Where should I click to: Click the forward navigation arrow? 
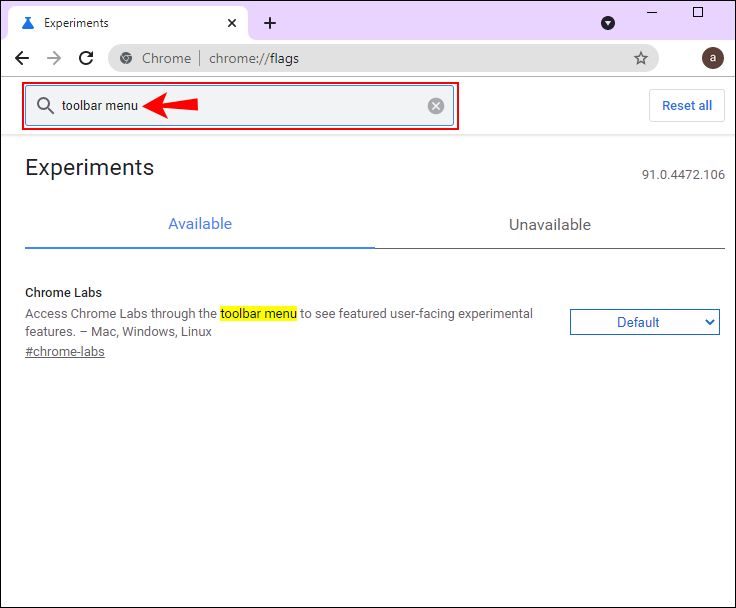[54, 58]
